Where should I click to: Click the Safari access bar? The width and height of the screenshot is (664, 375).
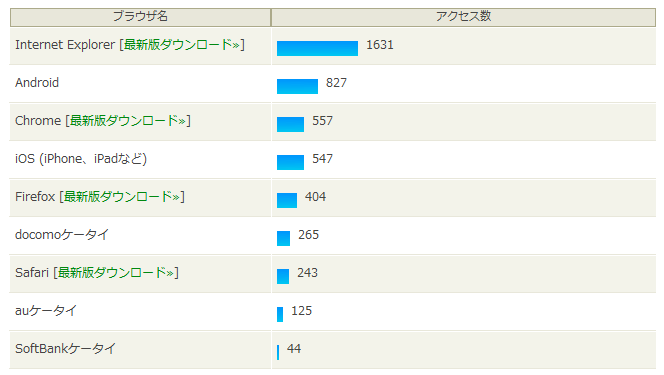283,276
